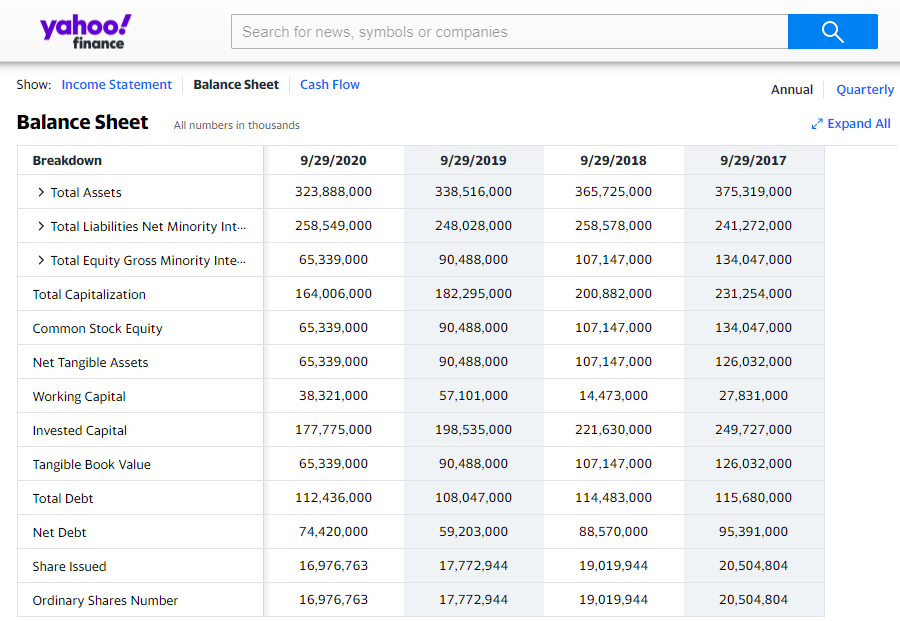Click the 9/29/2020 column header

click(x=333, y=161)
